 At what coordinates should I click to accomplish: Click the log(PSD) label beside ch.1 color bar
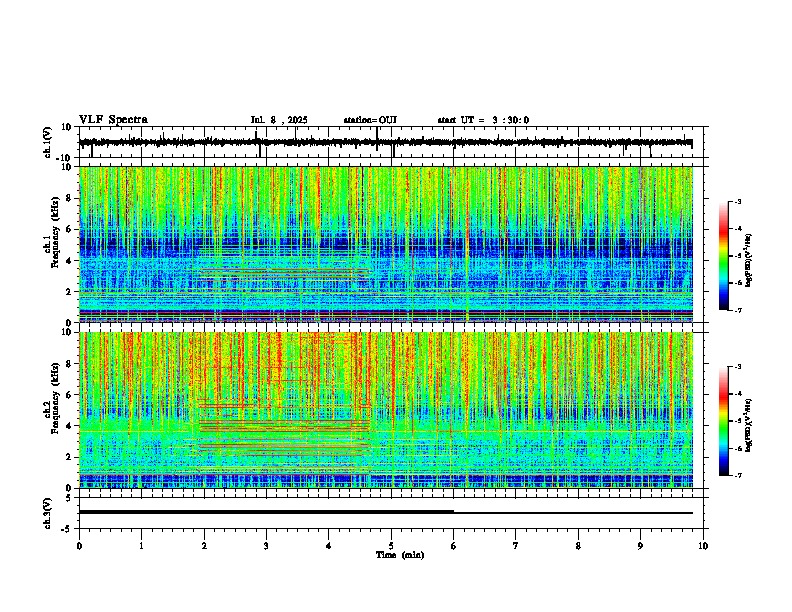pos(748,260)
